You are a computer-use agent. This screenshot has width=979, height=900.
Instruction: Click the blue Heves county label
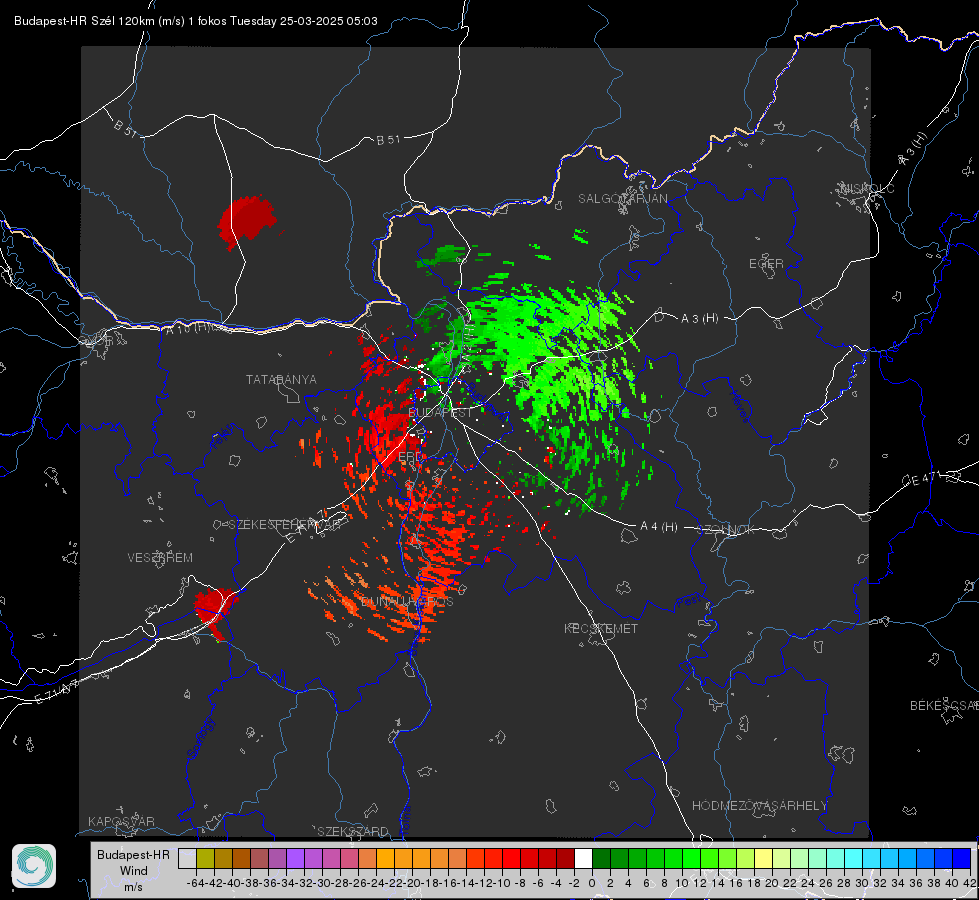[x=740, y=406]
